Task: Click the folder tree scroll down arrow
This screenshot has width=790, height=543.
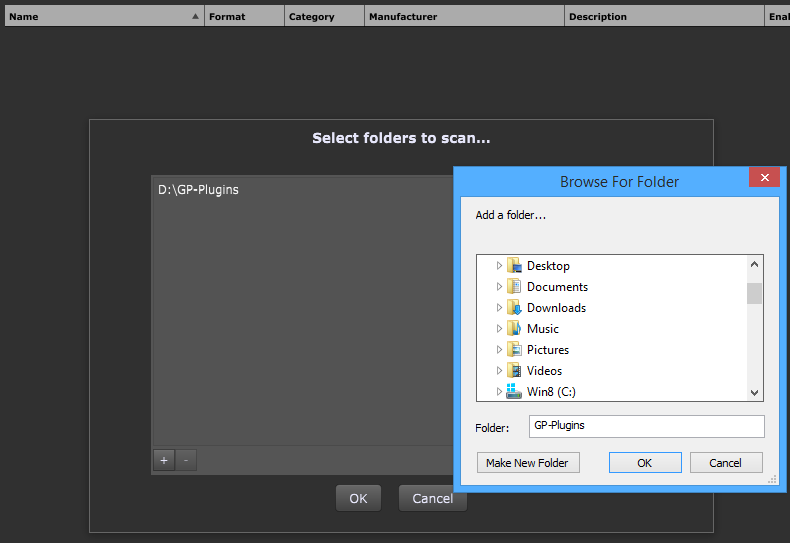Action: [754, 393]
